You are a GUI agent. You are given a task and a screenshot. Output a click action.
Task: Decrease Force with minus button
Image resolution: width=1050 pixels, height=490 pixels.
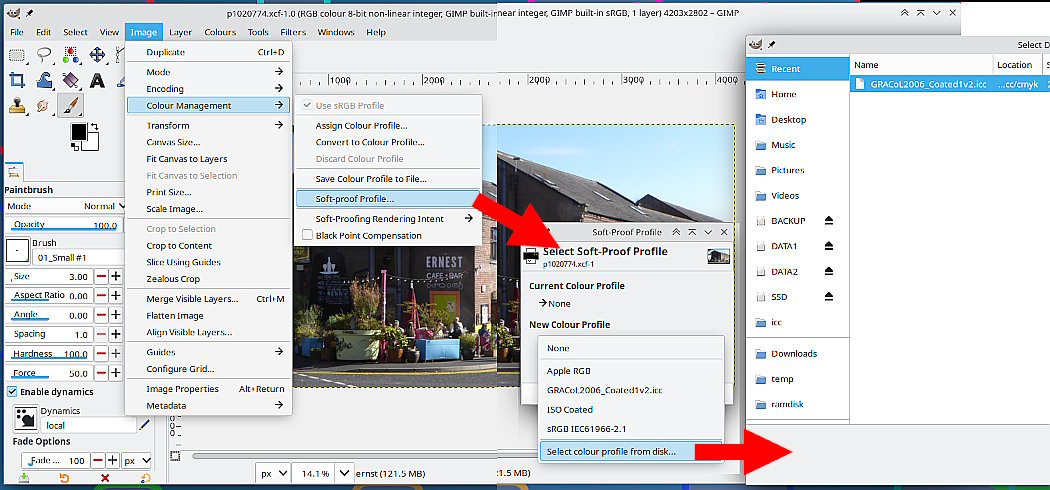101,373
